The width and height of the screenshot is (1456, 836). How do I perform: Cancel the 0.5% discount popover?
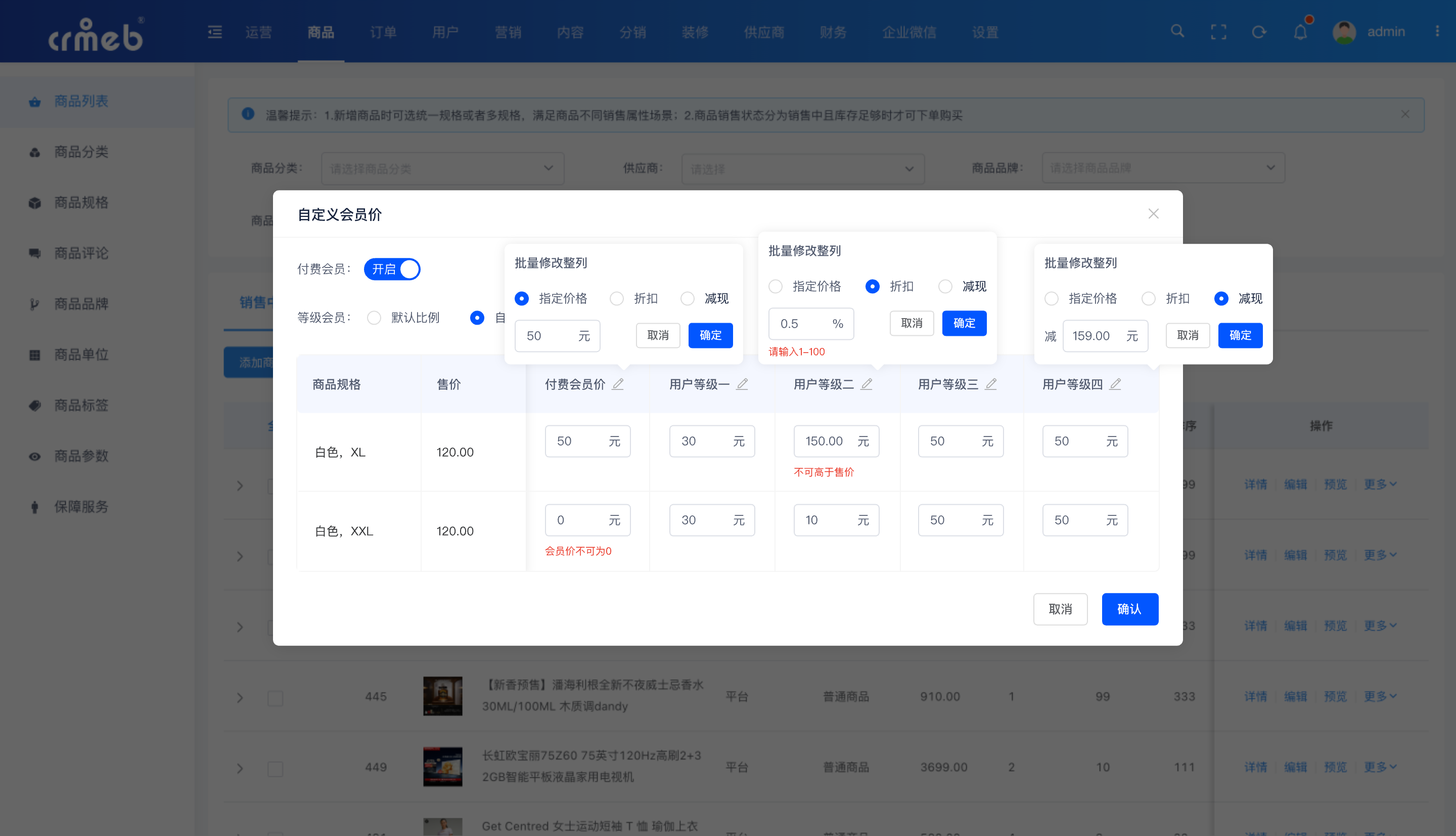tap(912, 323)
